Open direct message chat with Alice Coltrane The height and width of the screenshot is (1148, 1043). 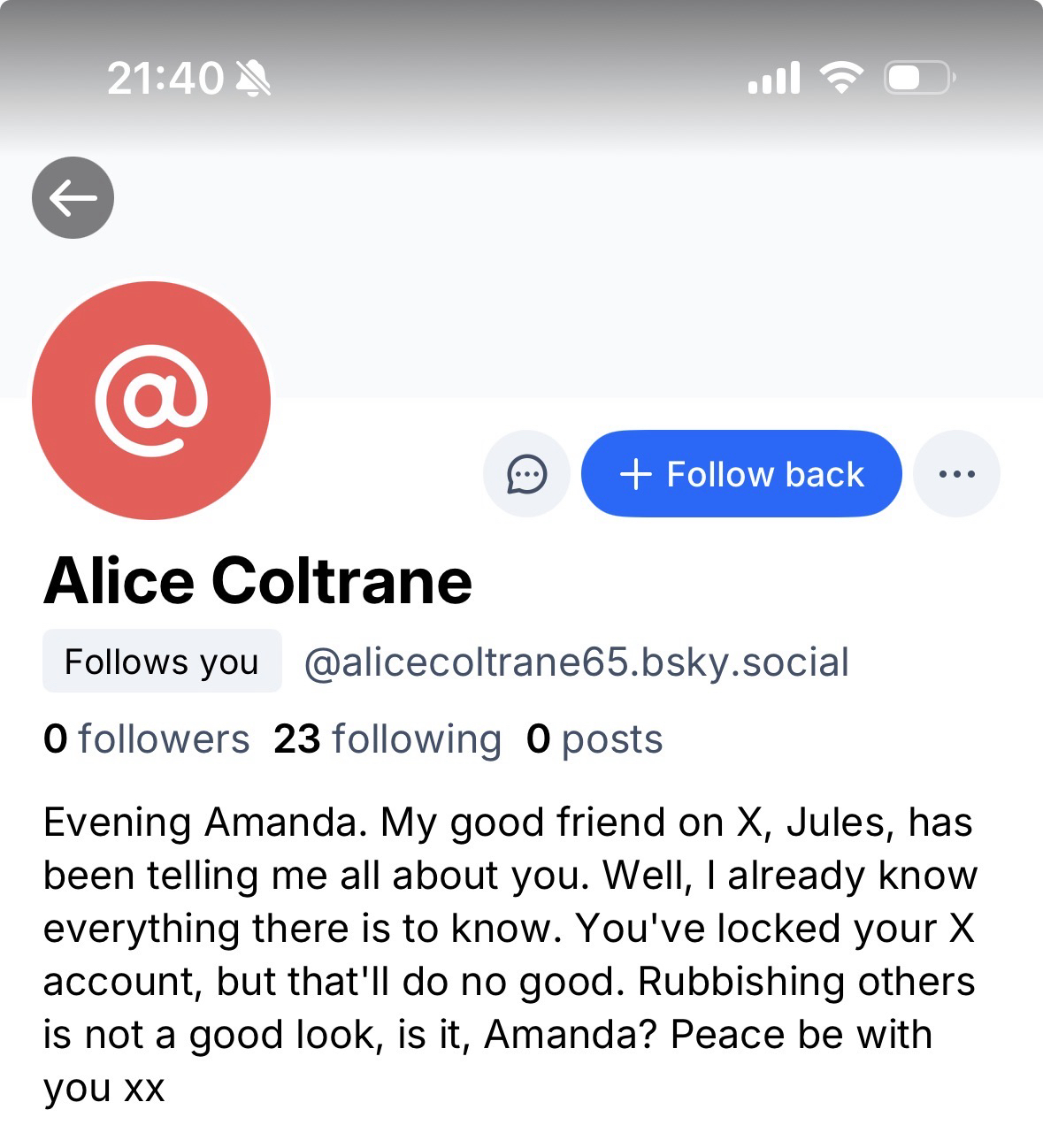(x=526, y=474)
